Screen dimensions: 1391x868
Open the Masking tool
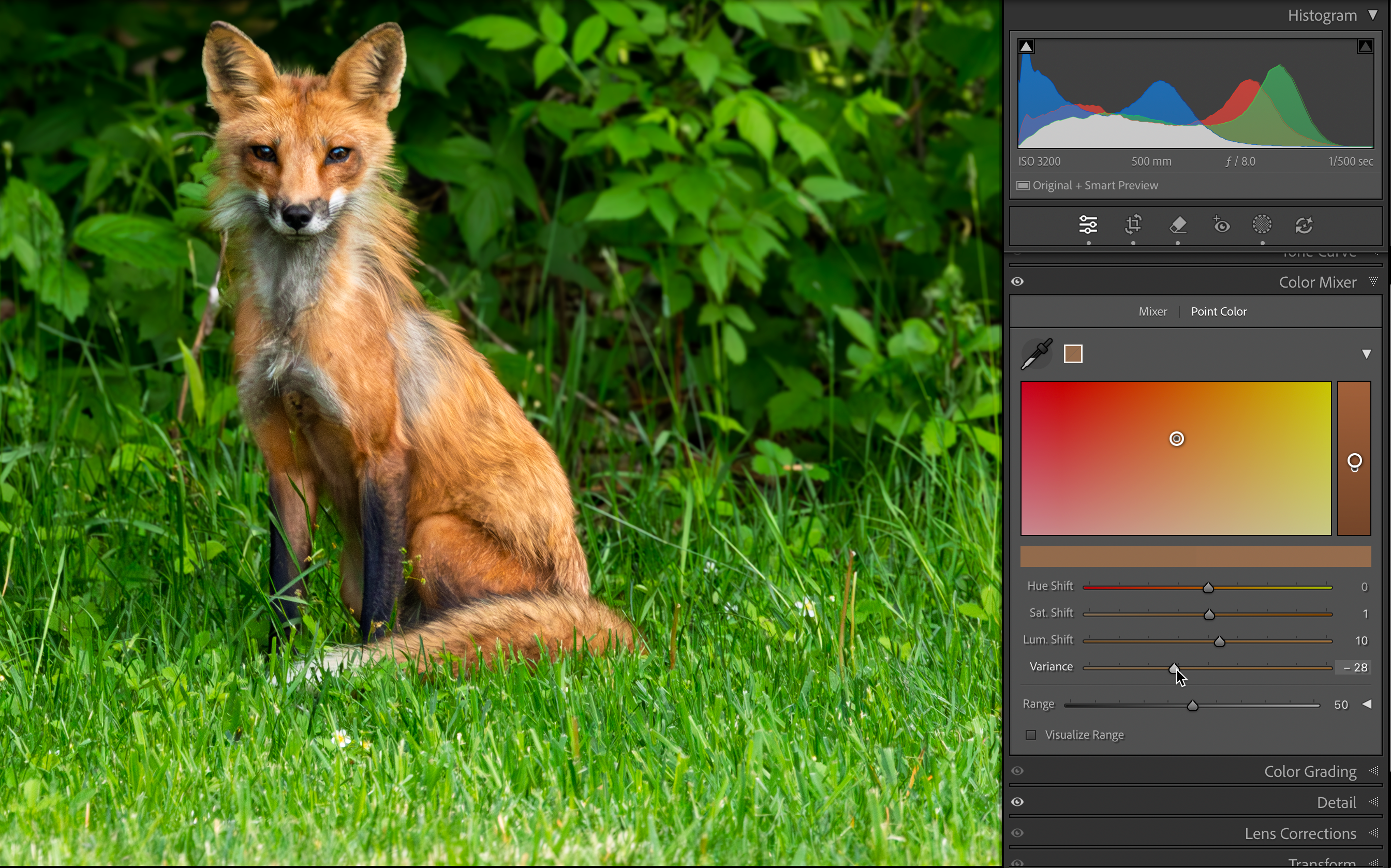[1262, 225]
